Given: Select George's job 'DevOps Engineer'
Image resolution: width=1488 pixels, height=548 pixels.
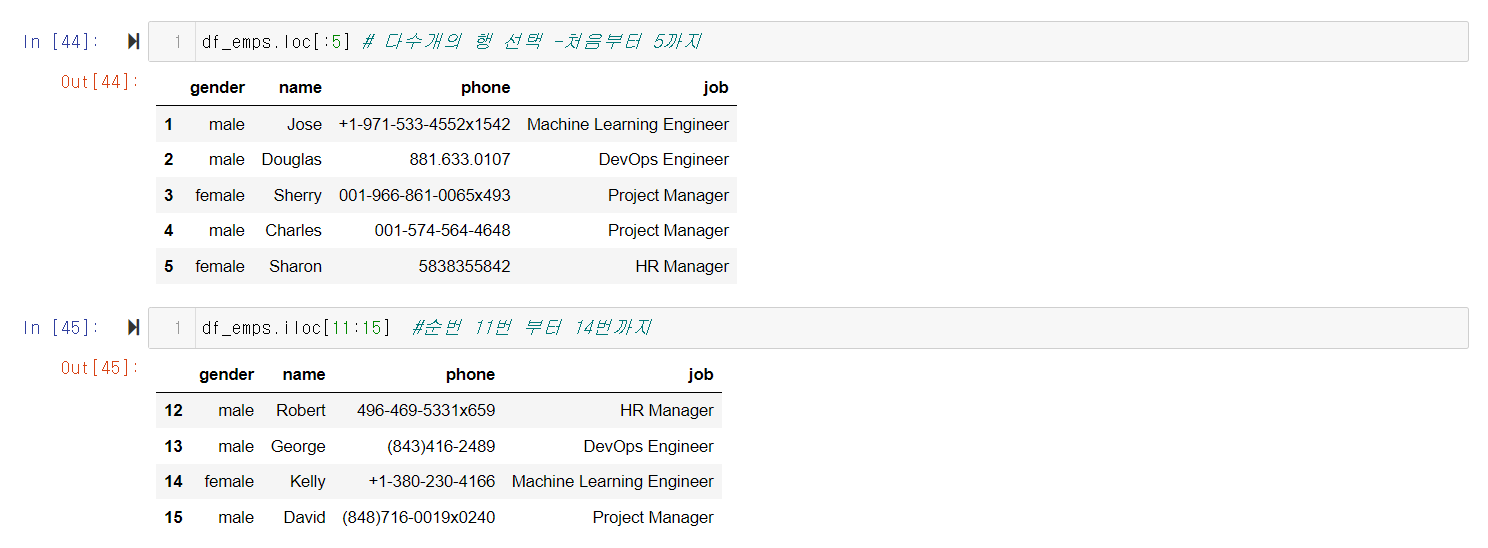Looking at the screenshot, I should pos(649,446).
